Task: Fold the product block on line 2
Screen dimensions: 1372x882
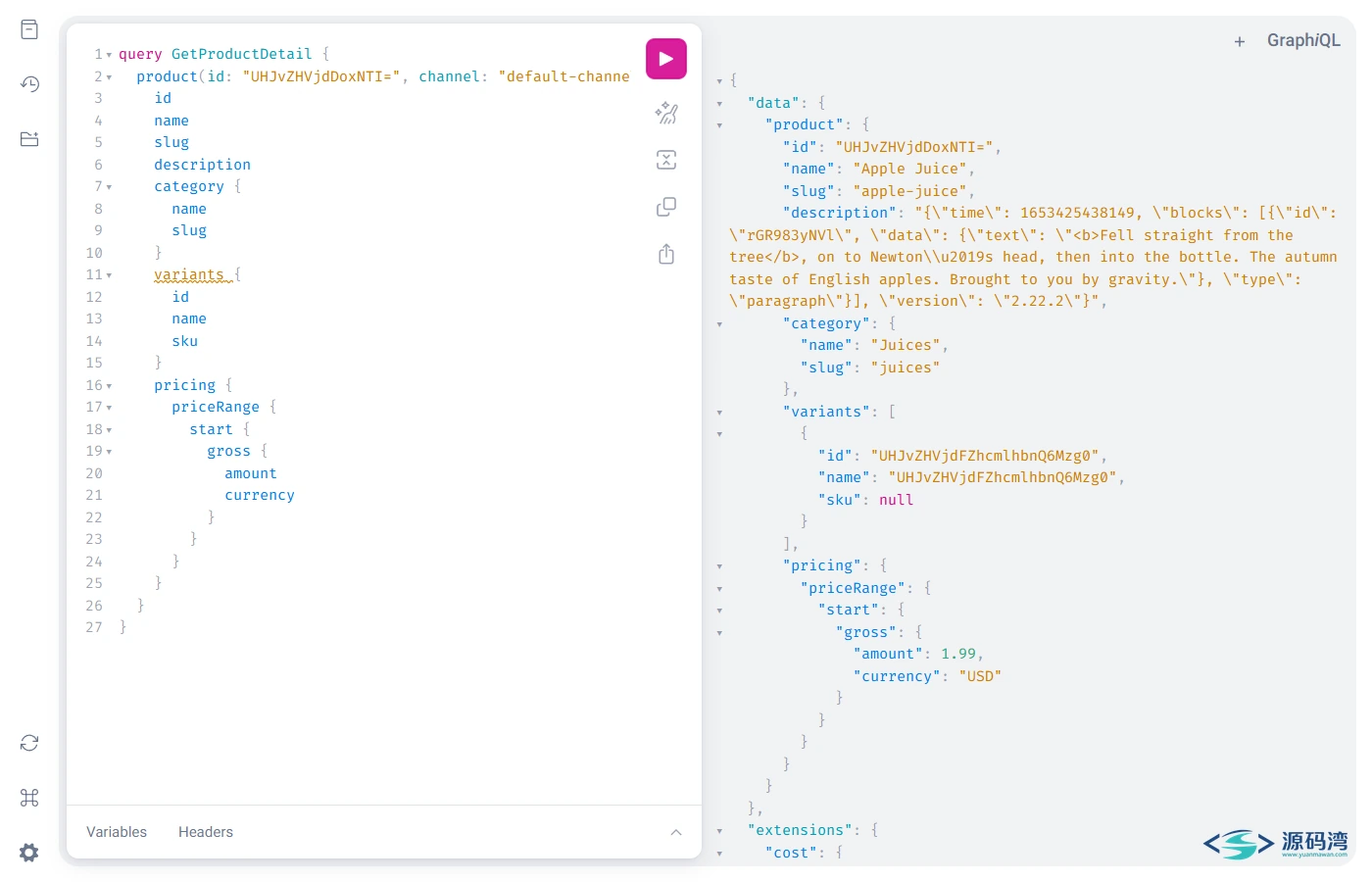Action: [109, 77]
